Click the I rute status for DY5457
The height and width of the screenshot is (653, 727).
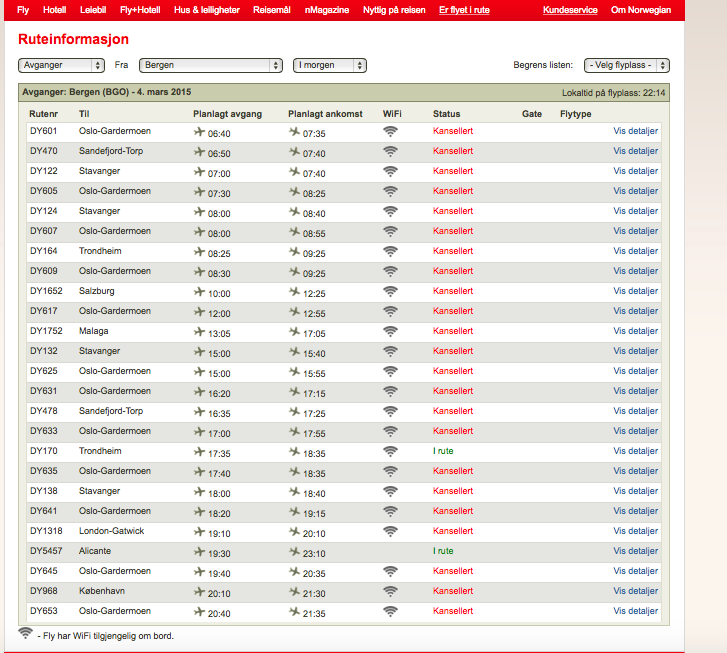[x=443, y=551]
